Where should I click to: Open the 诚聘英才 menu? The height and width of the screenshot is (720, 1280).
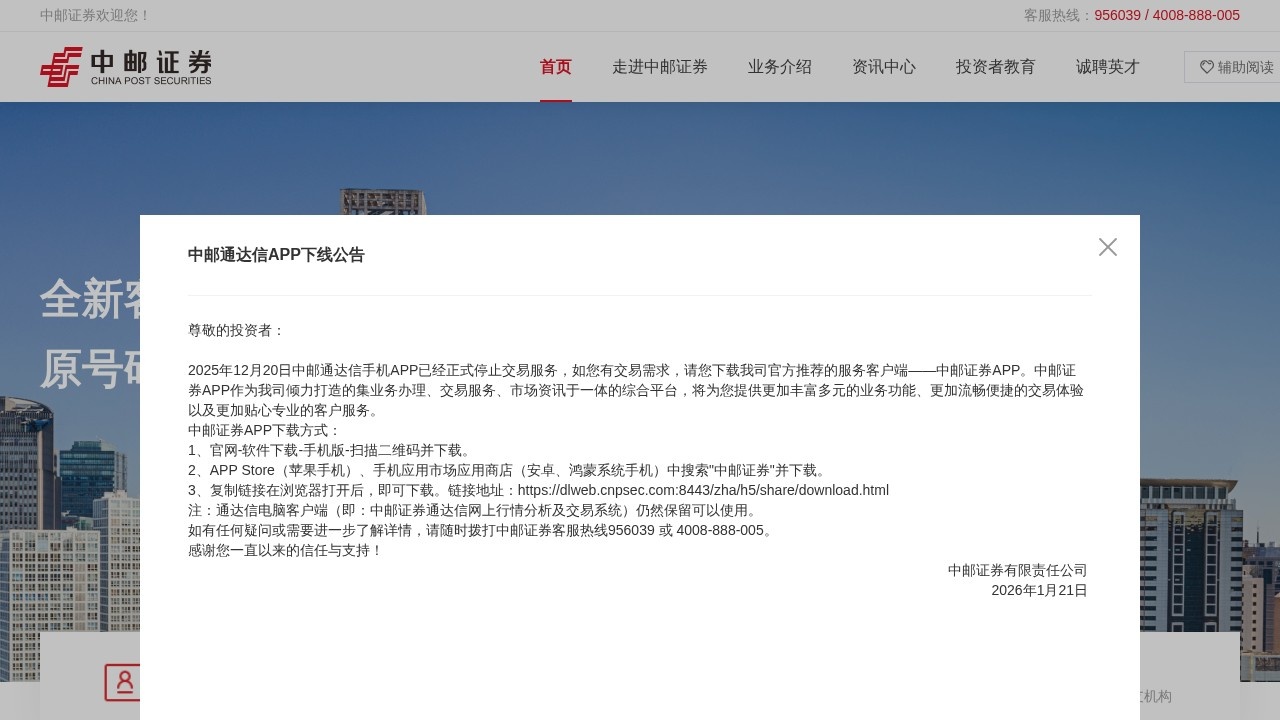tap(1108, 67)
